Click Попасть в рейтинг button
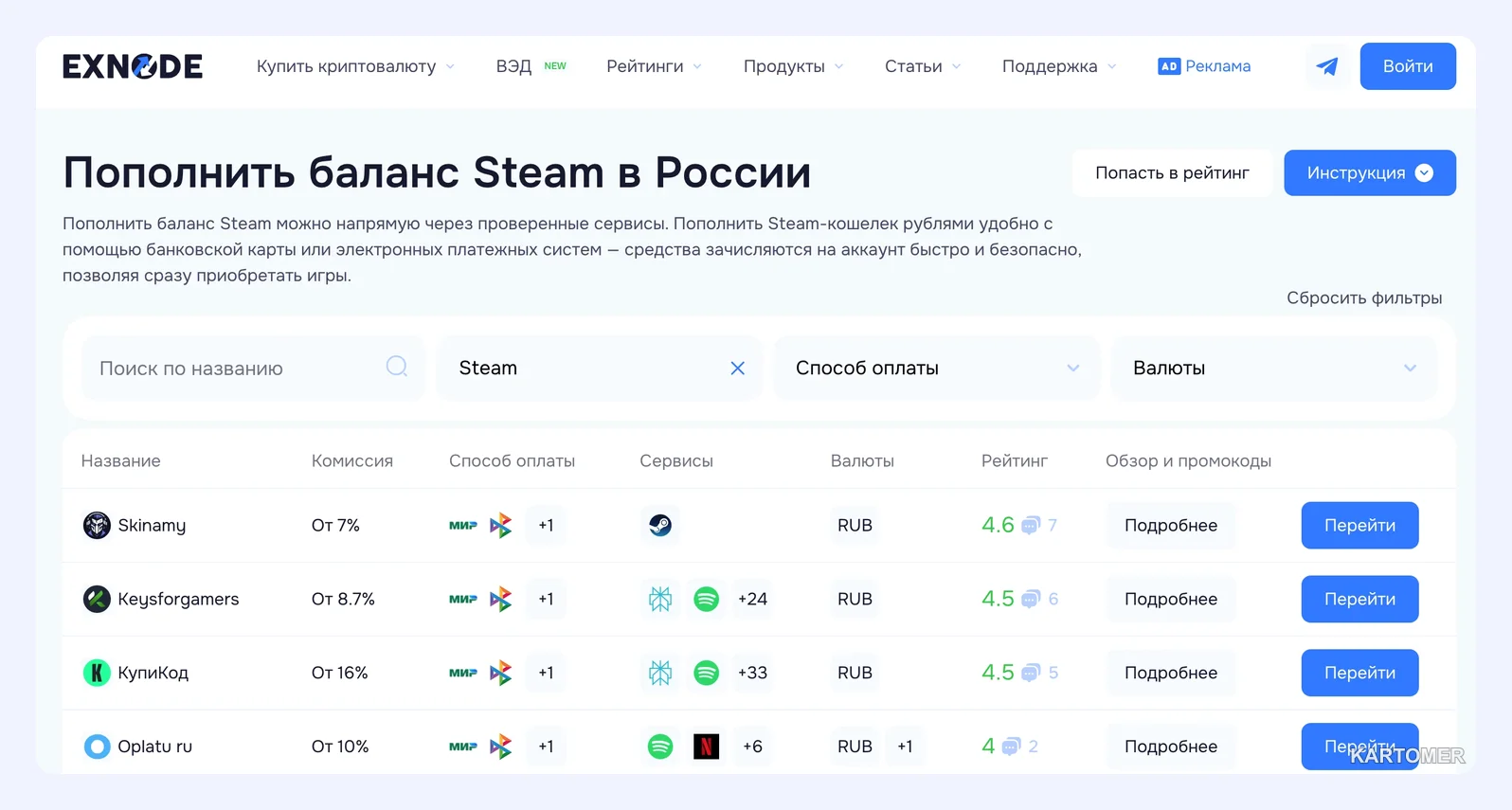1512x810 pixels. 1172,173
